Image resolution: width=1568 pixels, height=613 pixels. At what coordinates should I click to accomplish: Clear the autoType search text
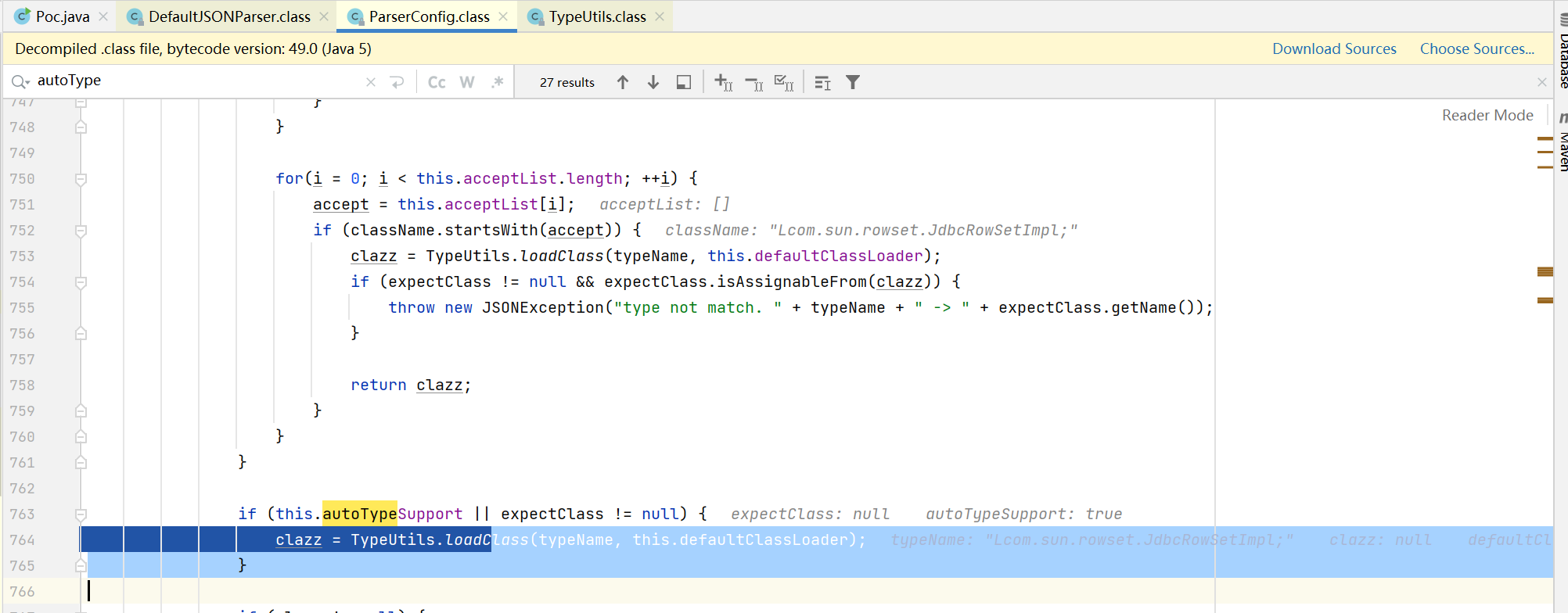tap(371, 82)
